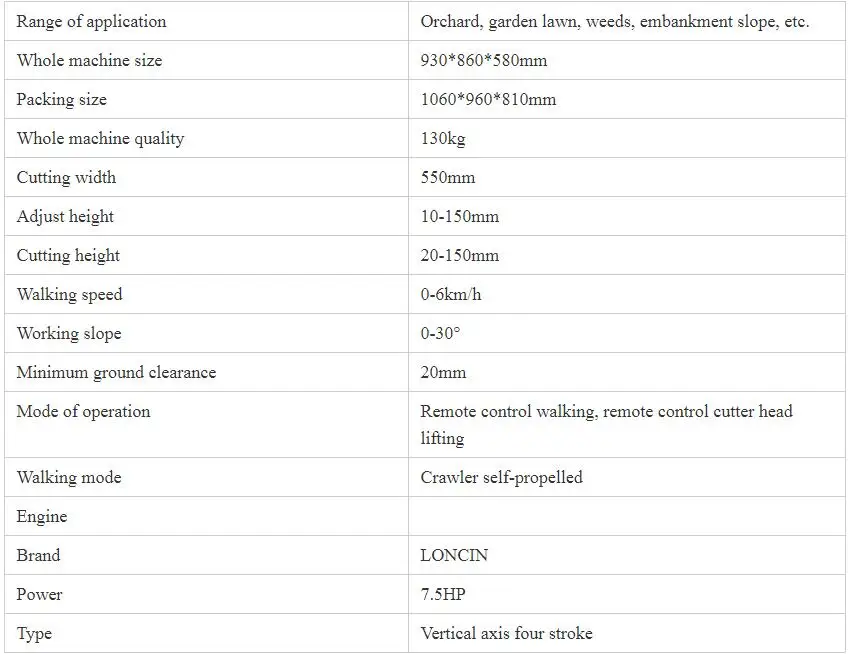This screenshot has width=851, height=654.
Task: Click the packing size value 1060*960*810mm
Action: tap(488, 99)
